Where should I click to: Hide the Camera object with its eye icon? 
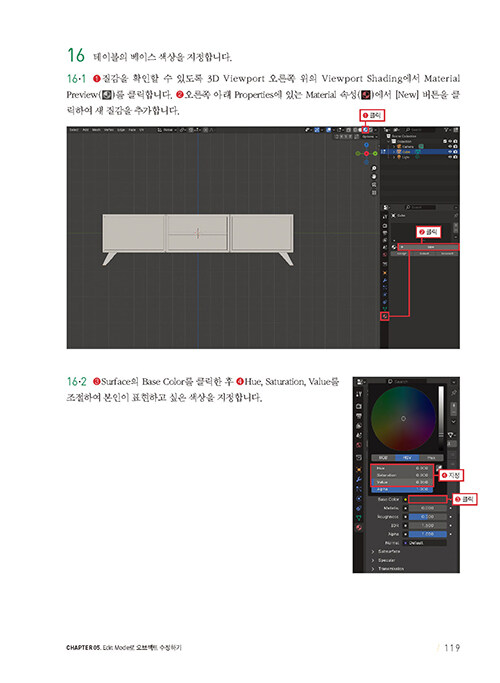coord(450,147)
